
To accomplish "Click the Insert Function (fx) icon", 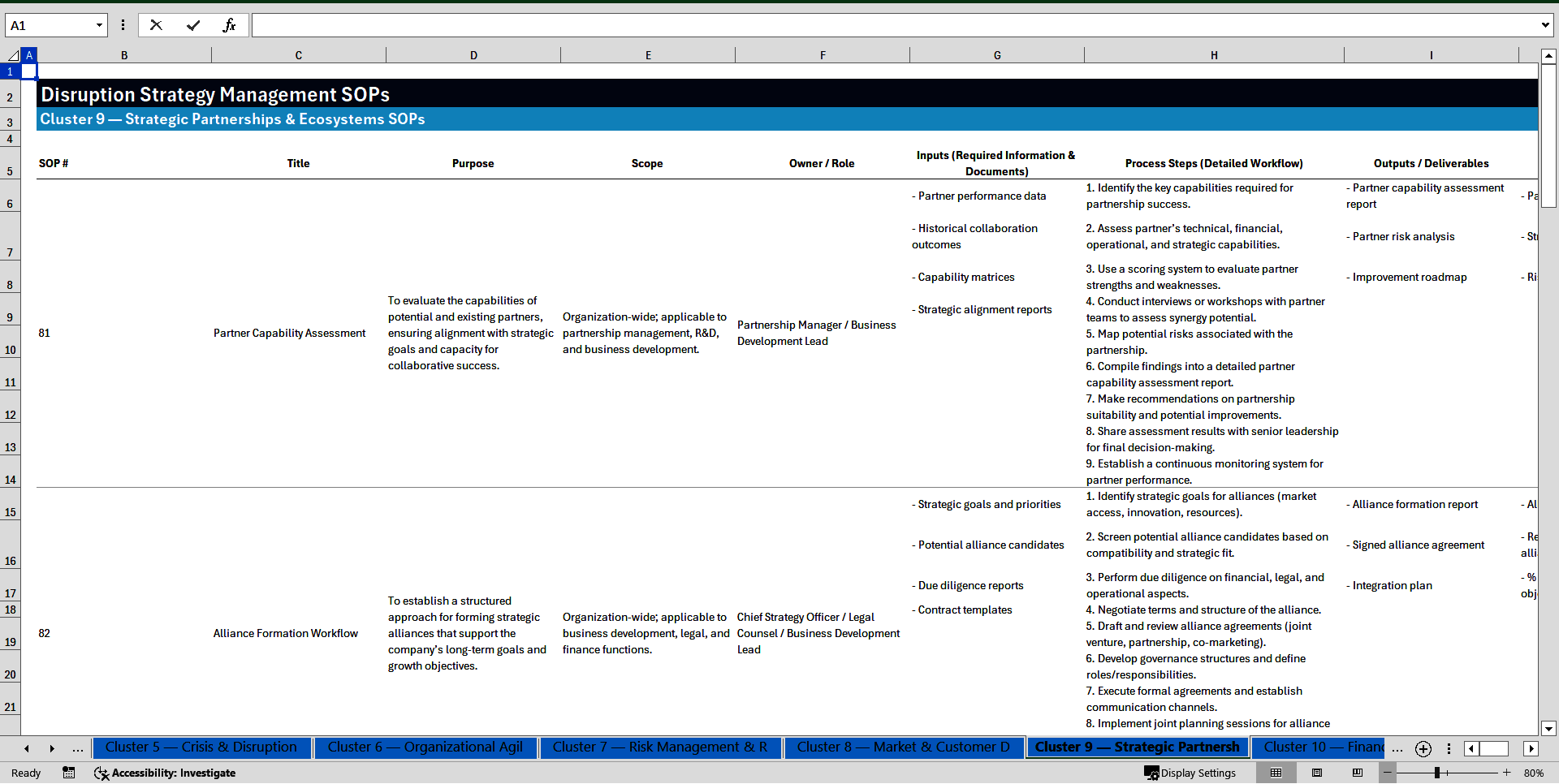I will (231, 25).
